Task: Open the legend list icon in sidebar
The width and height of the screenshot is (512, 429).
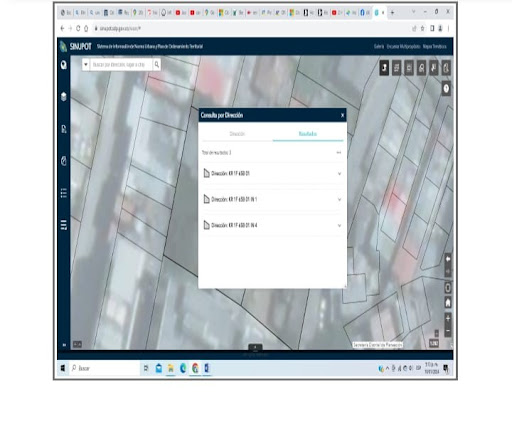Action: click(x=64, y=193)
